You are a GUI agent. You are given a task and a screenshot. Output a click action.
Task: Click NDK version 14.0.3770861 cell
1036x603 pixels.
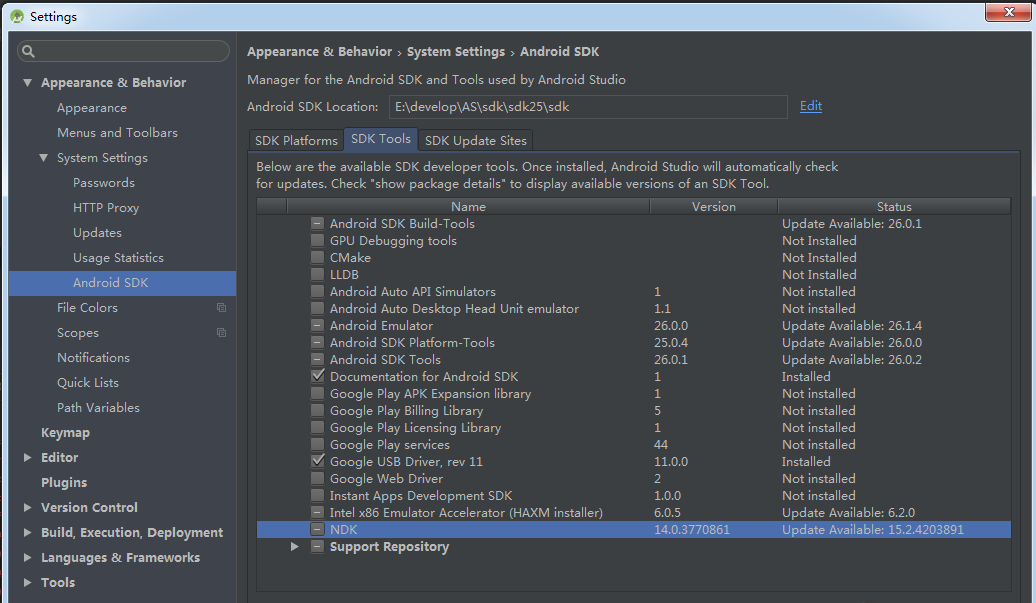pos(692,530)
